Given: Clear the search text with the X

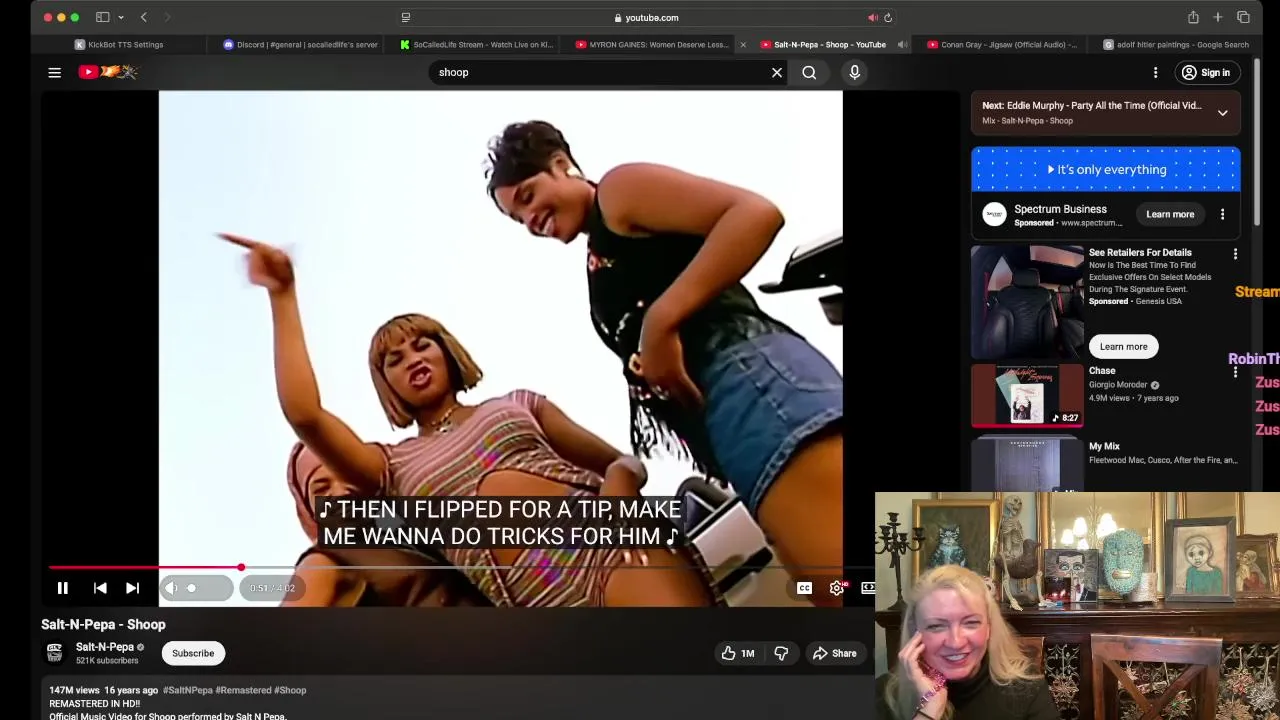Looking at the screenshot, I should click(x=777, y=72).
